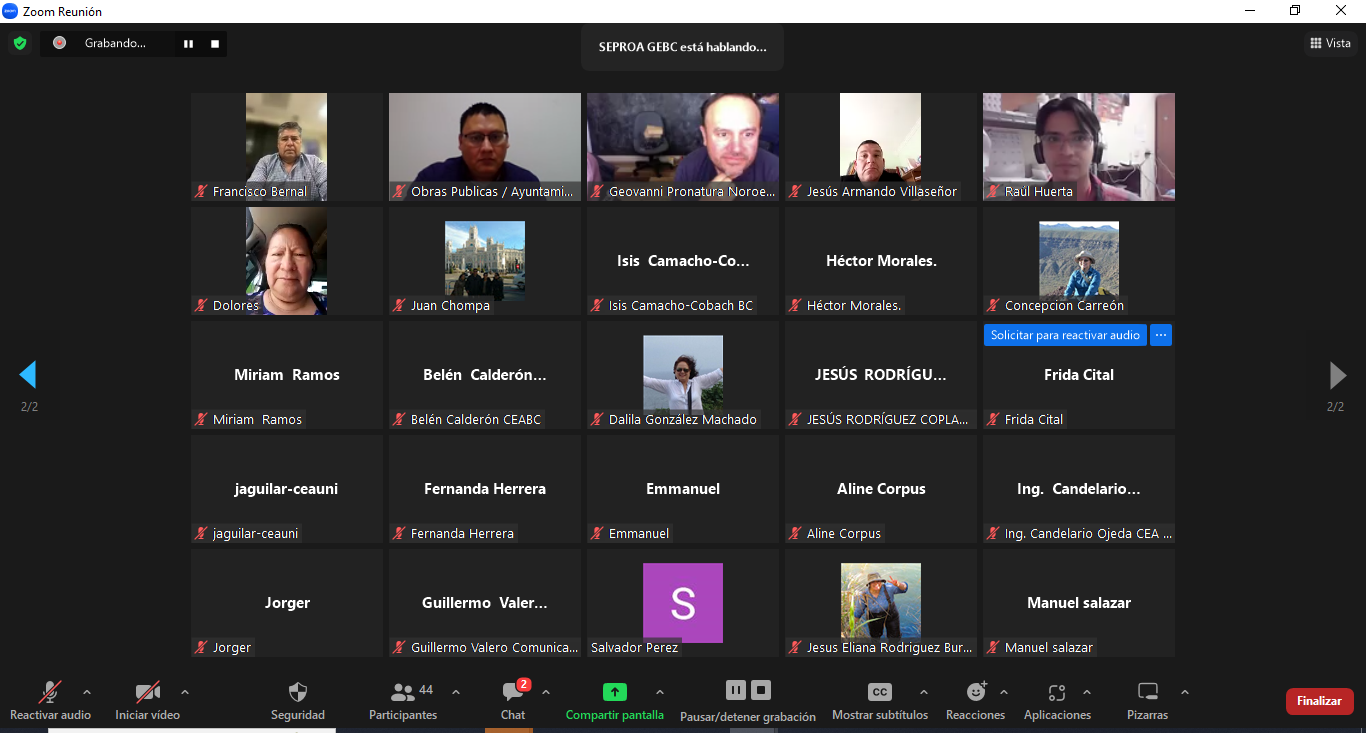Open the Seguridad shield icon
Screen dimensions: 1366x733
[298, 692]
